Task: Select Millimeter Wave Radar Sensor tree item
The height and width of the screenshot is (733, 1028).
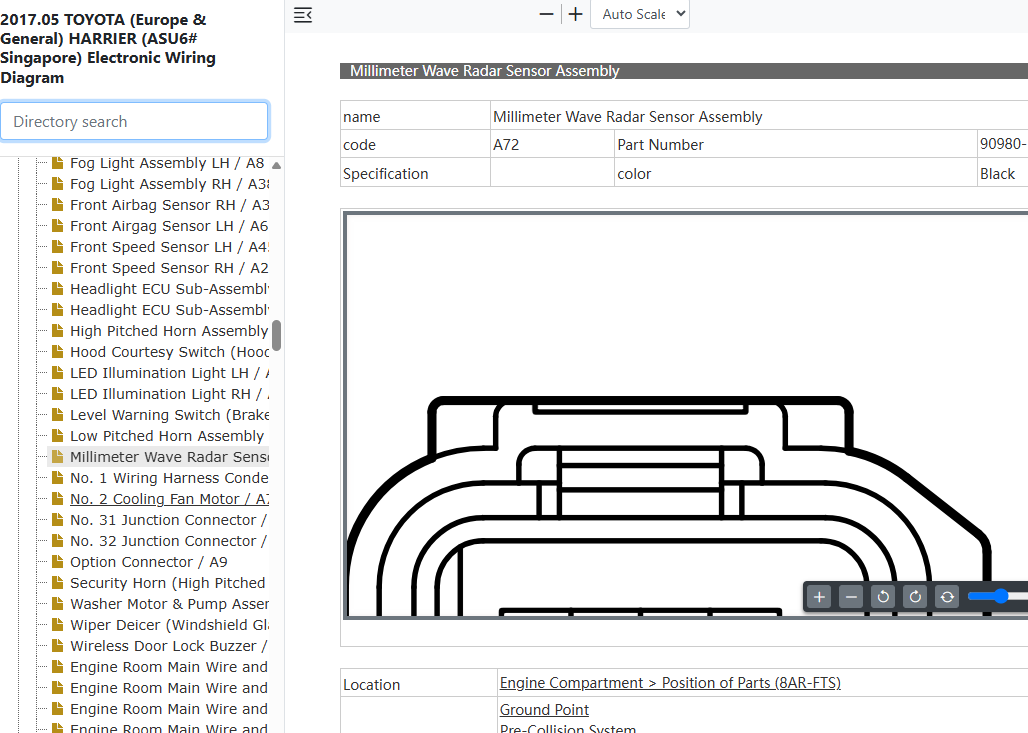Action: coord(169,456)
